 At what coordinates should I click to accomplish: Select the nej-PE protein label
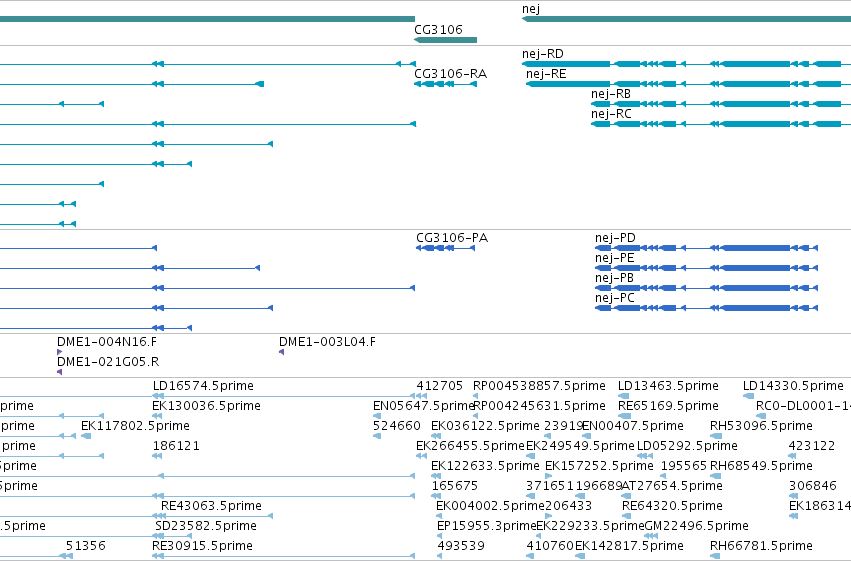coord(614,258)
